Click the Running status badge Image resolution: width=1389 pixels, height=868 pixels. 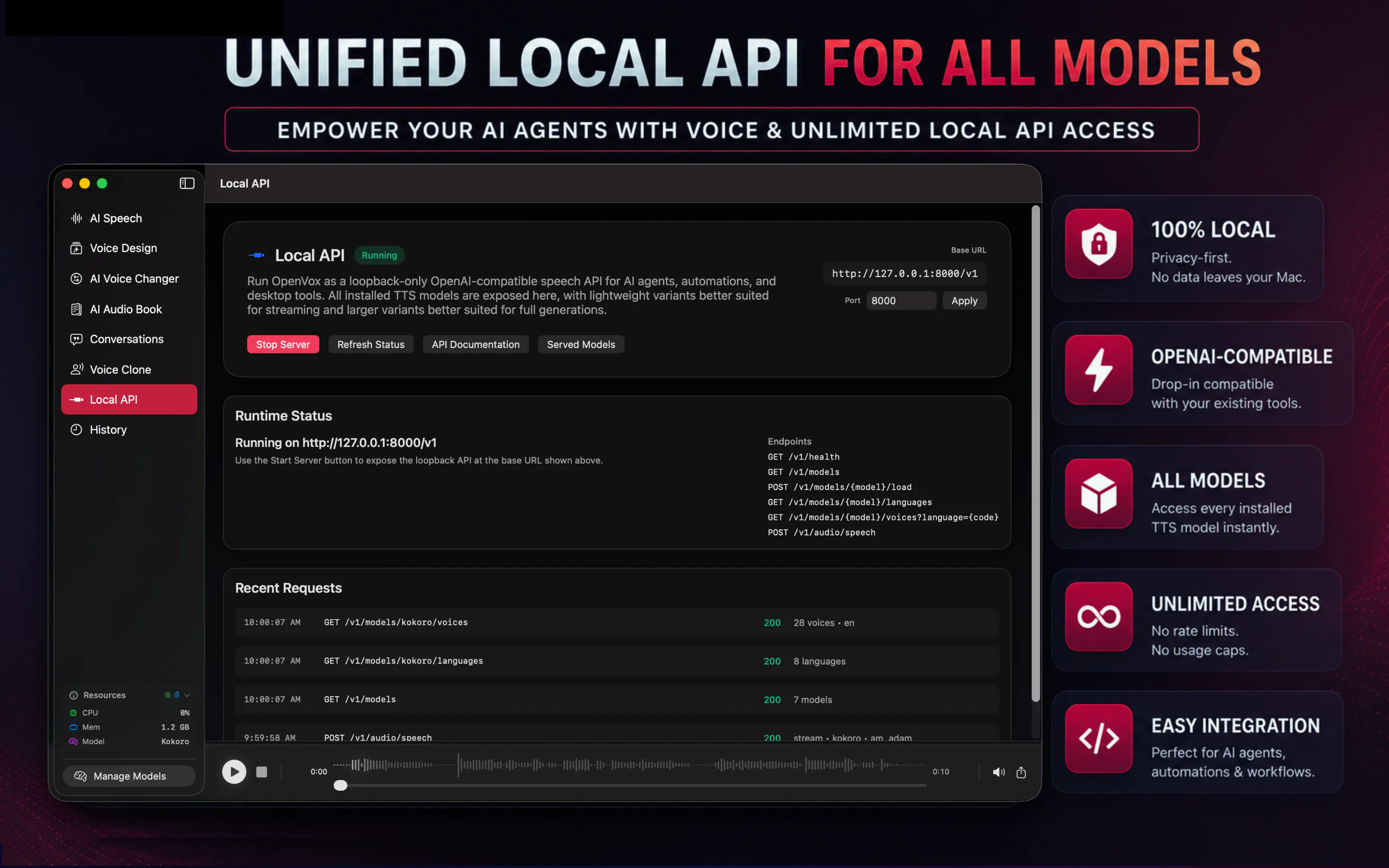pyautogui.click(x=380, y=255)
